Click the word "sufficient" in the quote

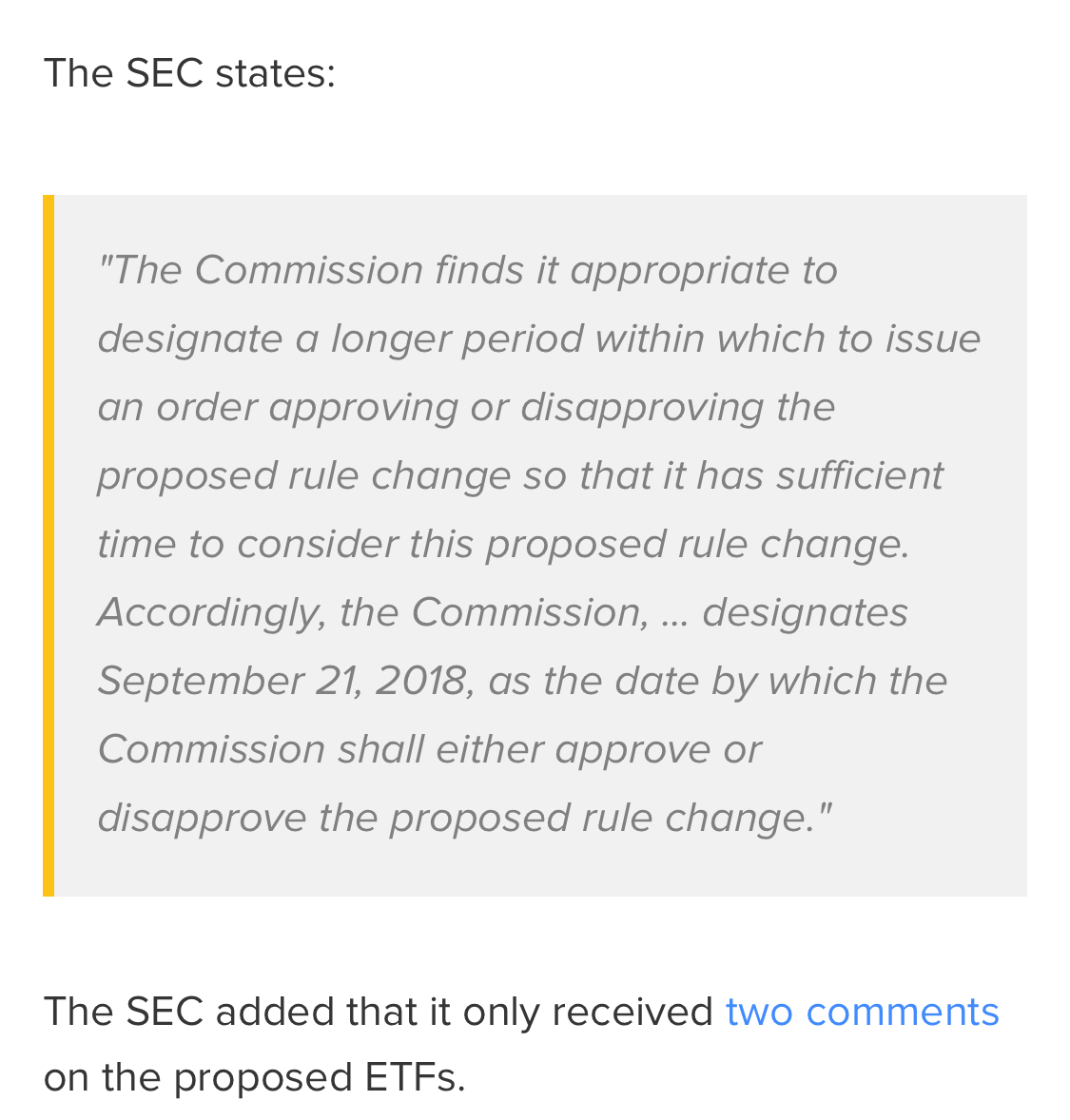(x=859, y=475)
